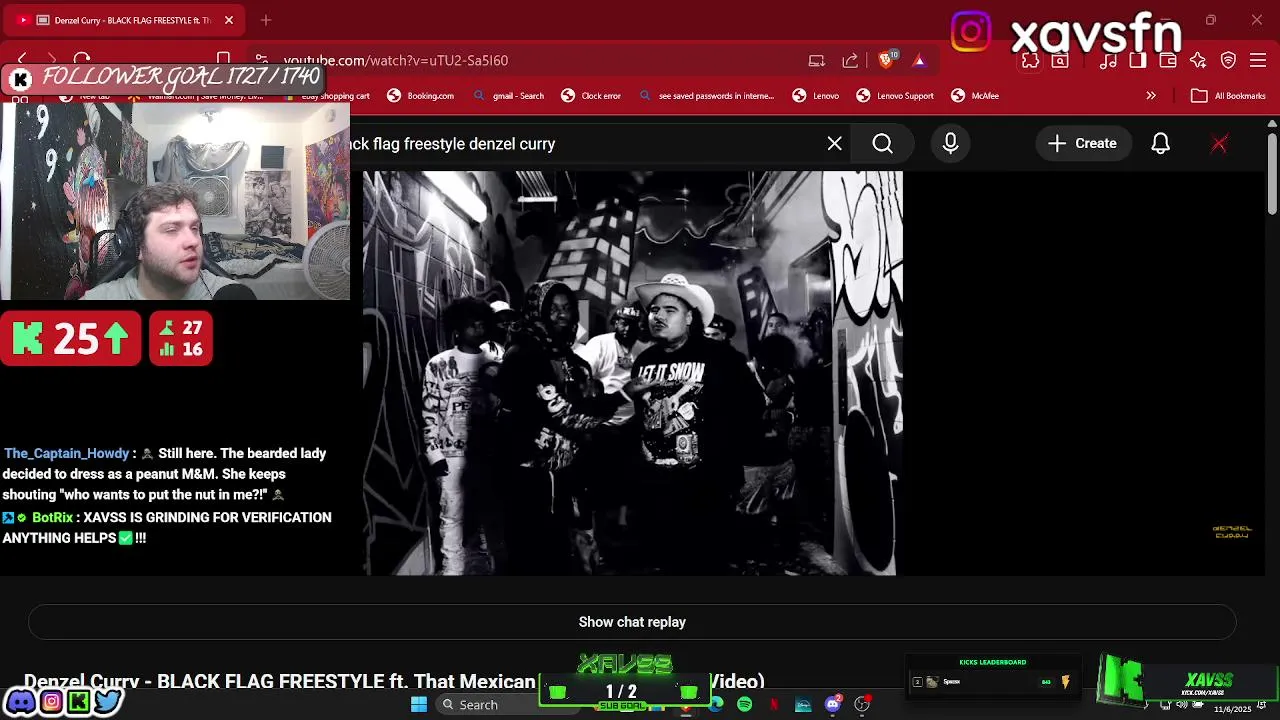
Task: Open Leo AI sparkle icon
Action: coord(1198,60)
